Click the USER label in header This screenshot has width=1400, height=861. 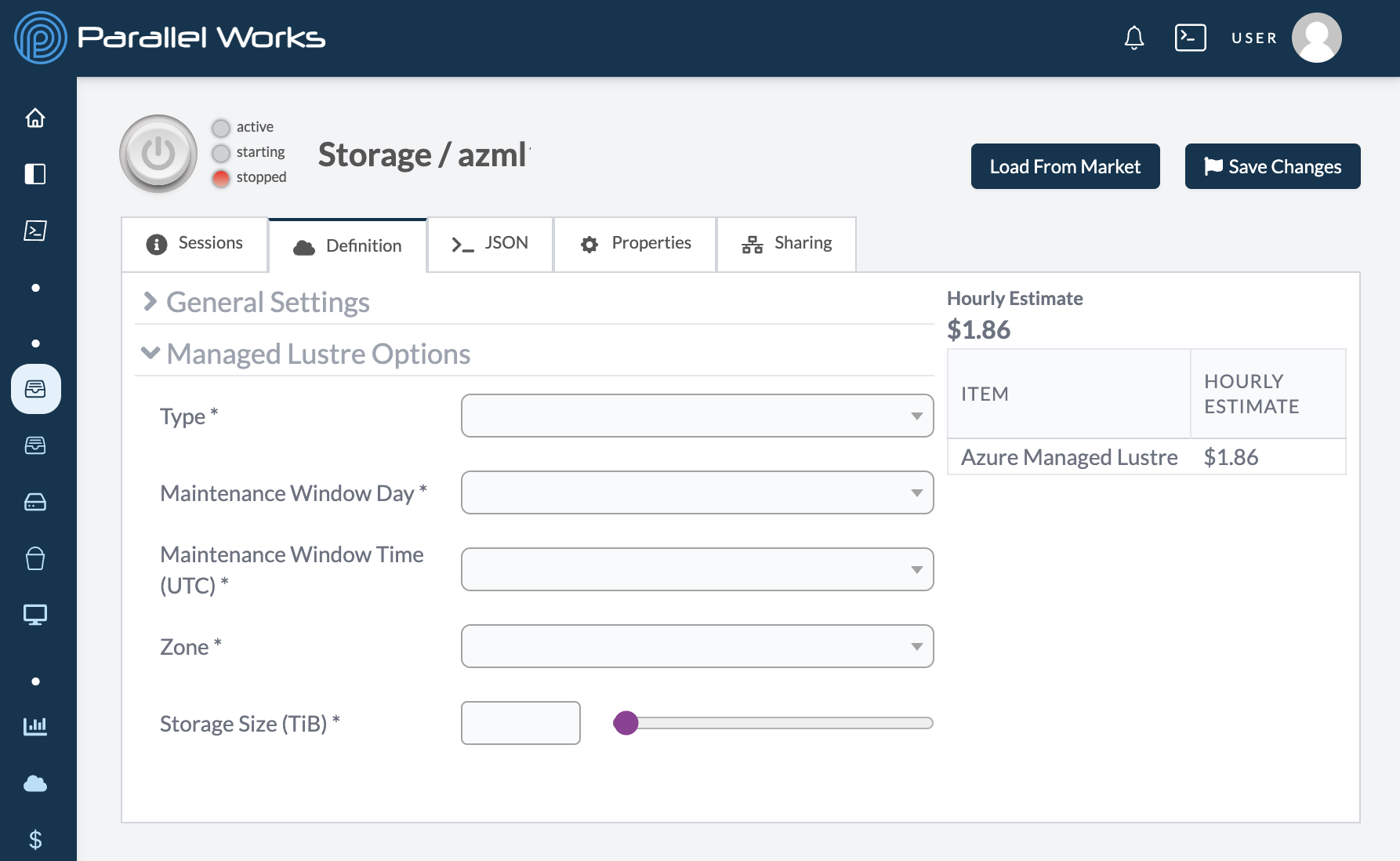coord(1254,38)
